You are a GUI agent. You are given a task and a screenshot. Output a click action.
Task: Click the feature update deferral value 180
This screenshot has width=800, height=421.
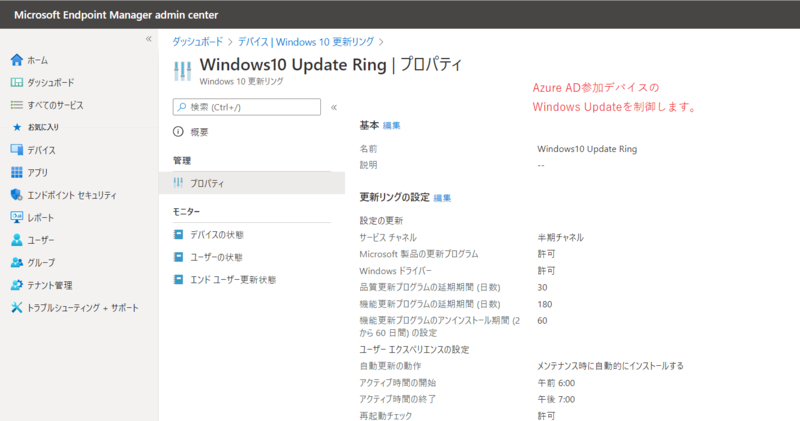click(544, 304)
